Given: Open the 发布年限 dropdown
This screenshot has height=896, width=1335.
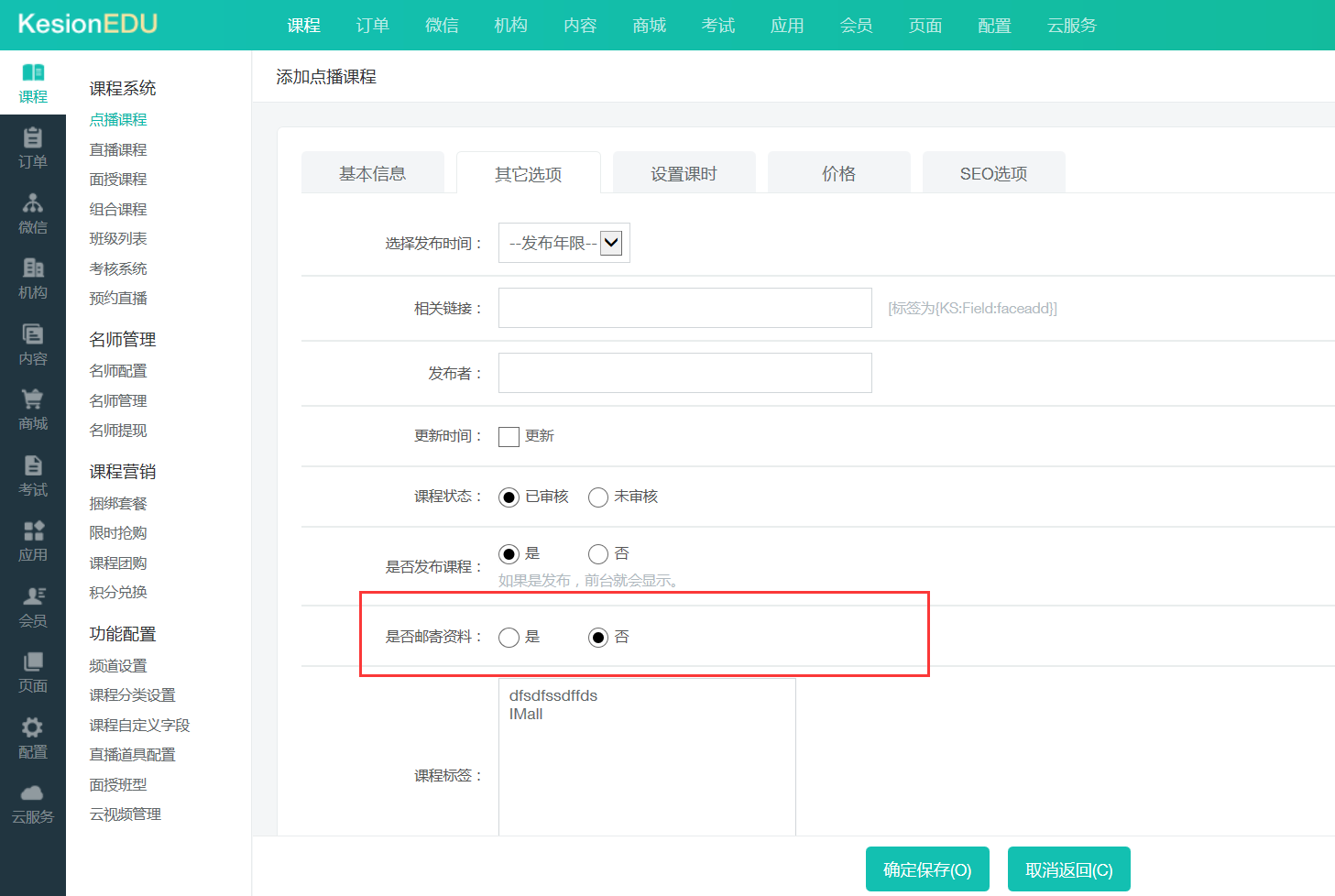Looking at the screenshot, I should (x=564, y=244).
